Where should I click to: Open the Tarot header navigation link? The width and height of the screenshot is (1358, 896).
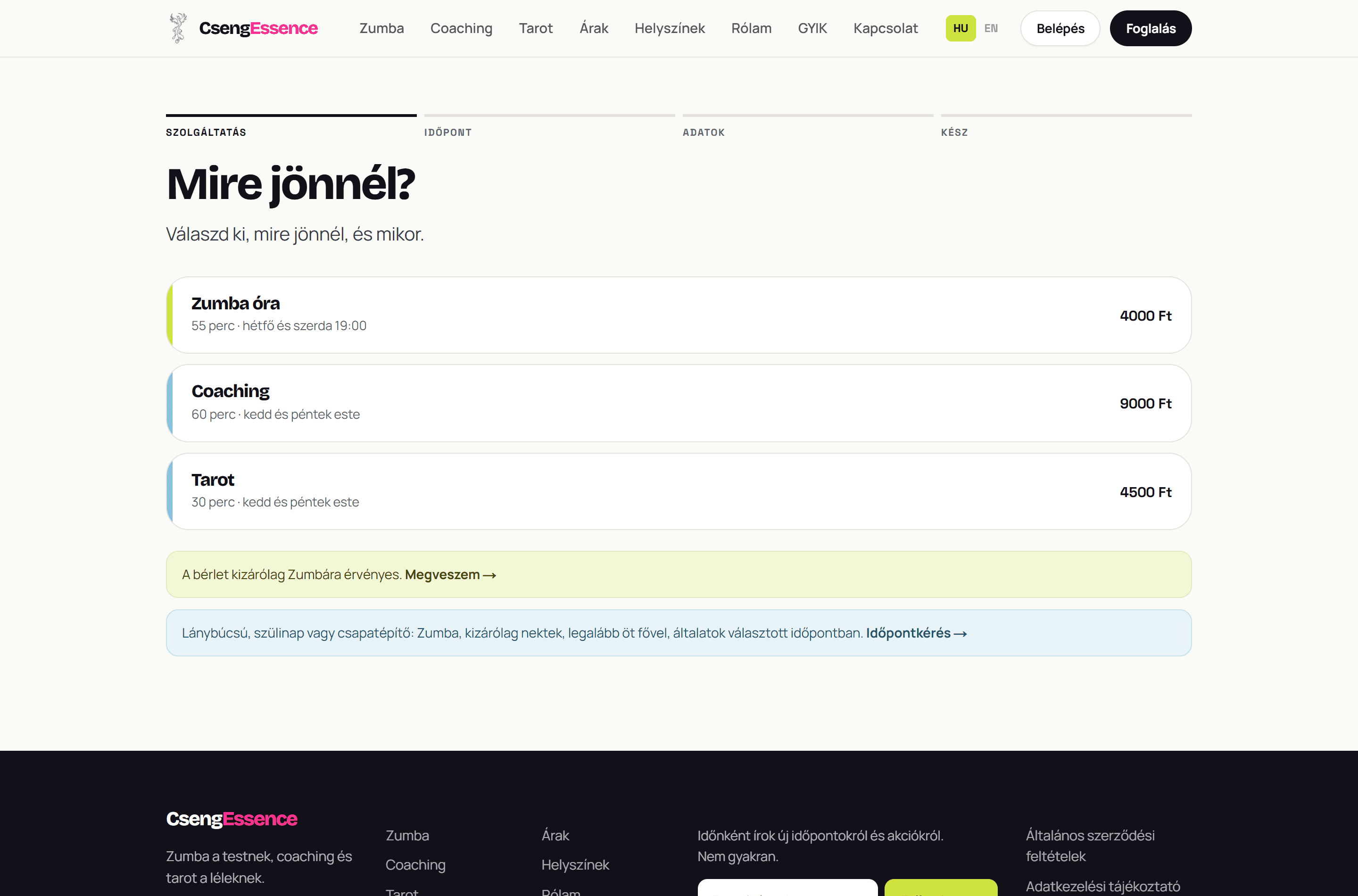535,28
